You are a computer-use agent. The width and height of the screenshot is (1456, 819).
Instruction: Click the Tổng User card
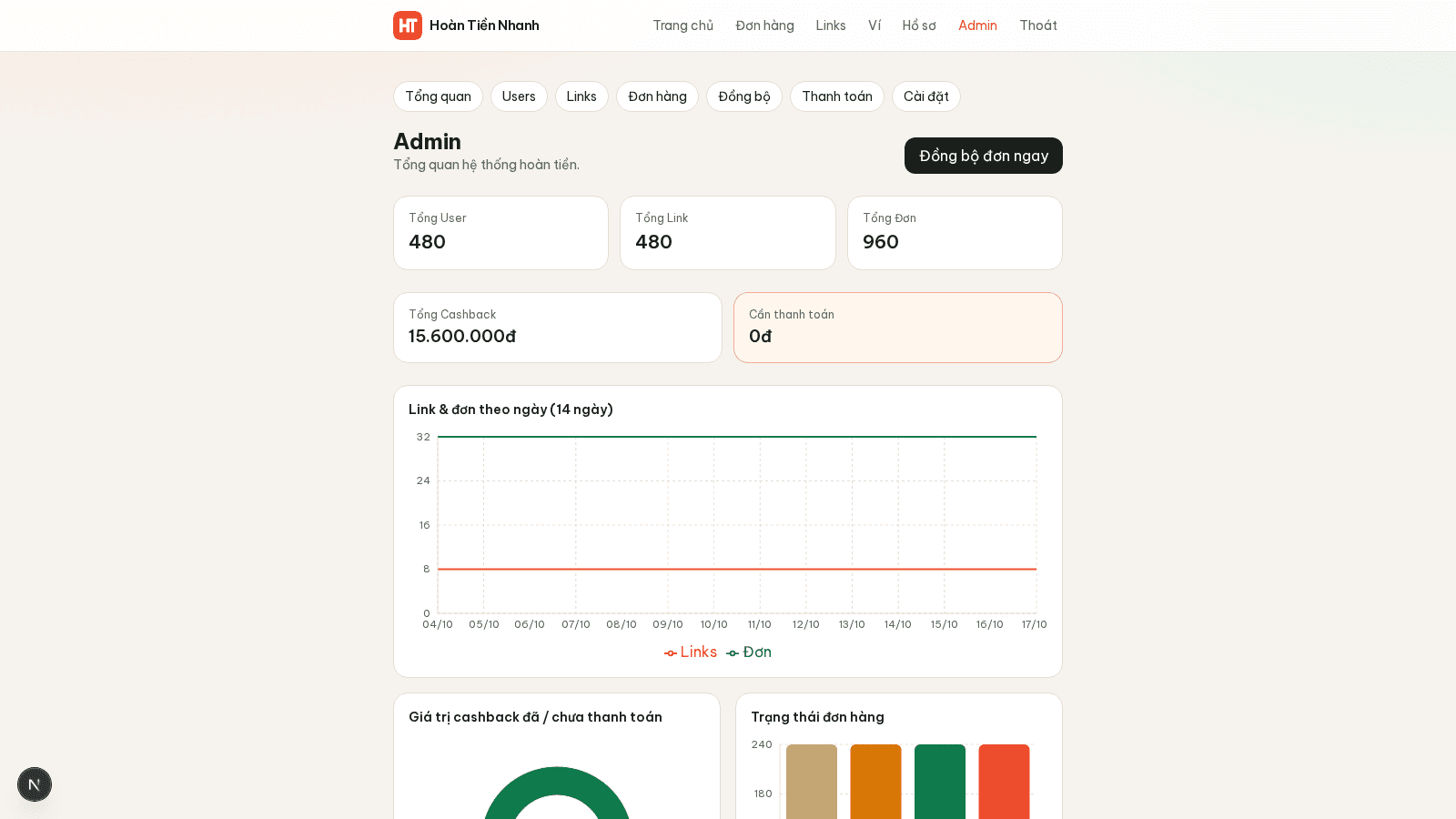point(500,233)
